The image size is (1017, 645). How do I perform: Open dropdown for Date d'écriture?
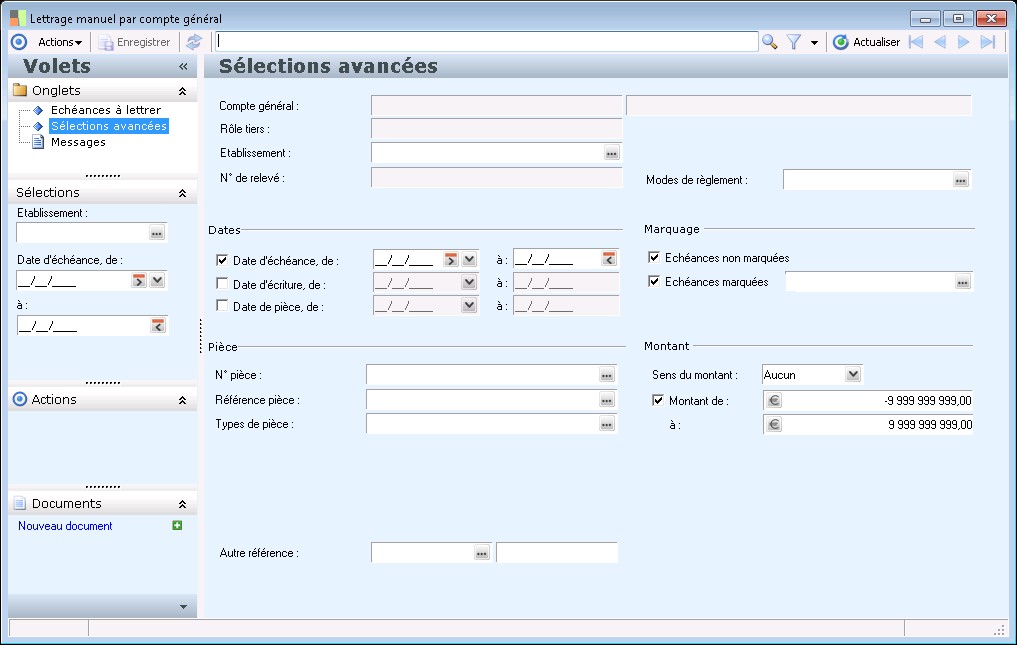[x=469, y=282]
